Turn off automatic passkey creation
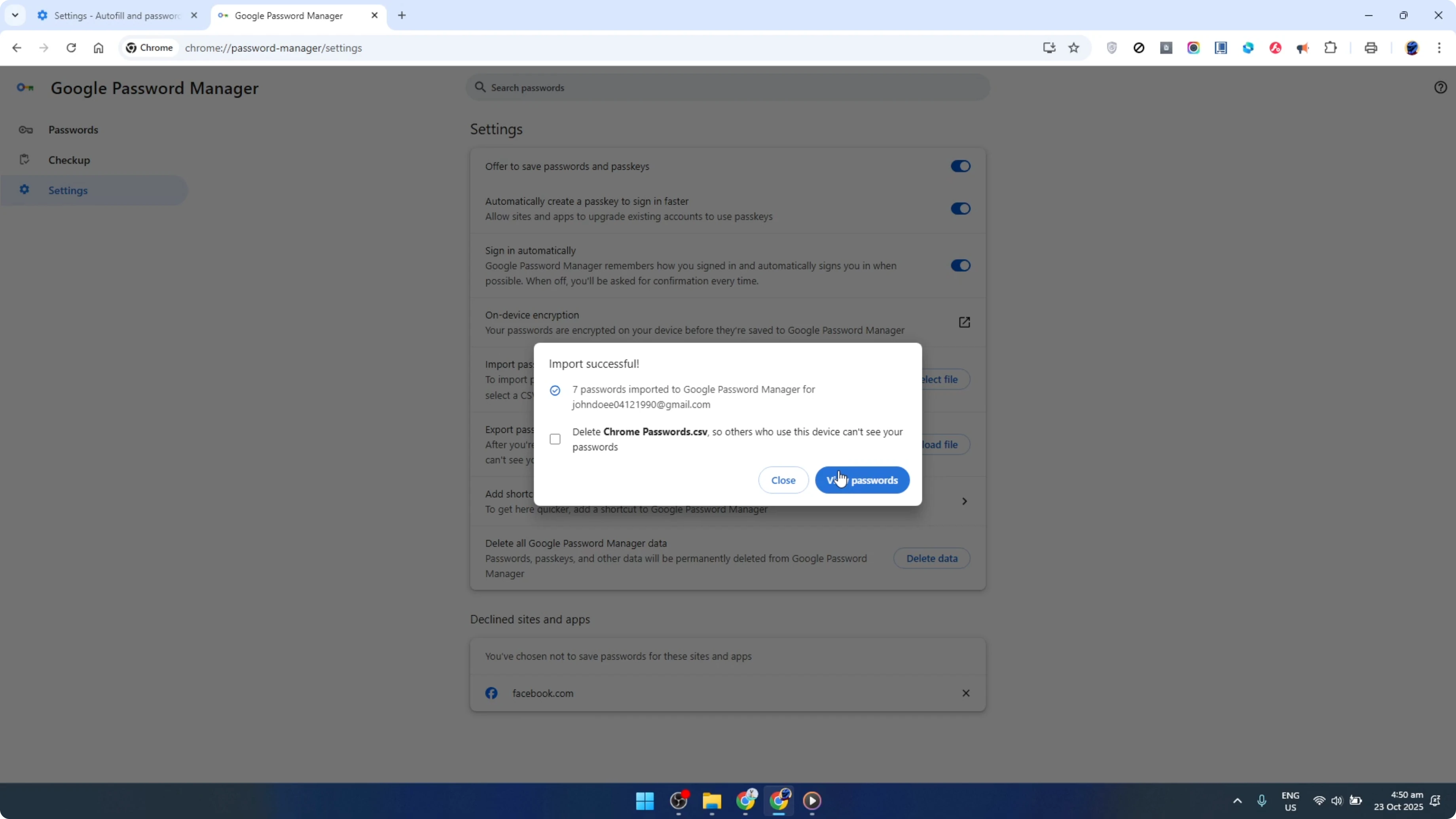Viewport: 1456px width, 819px height. point(960,209)
